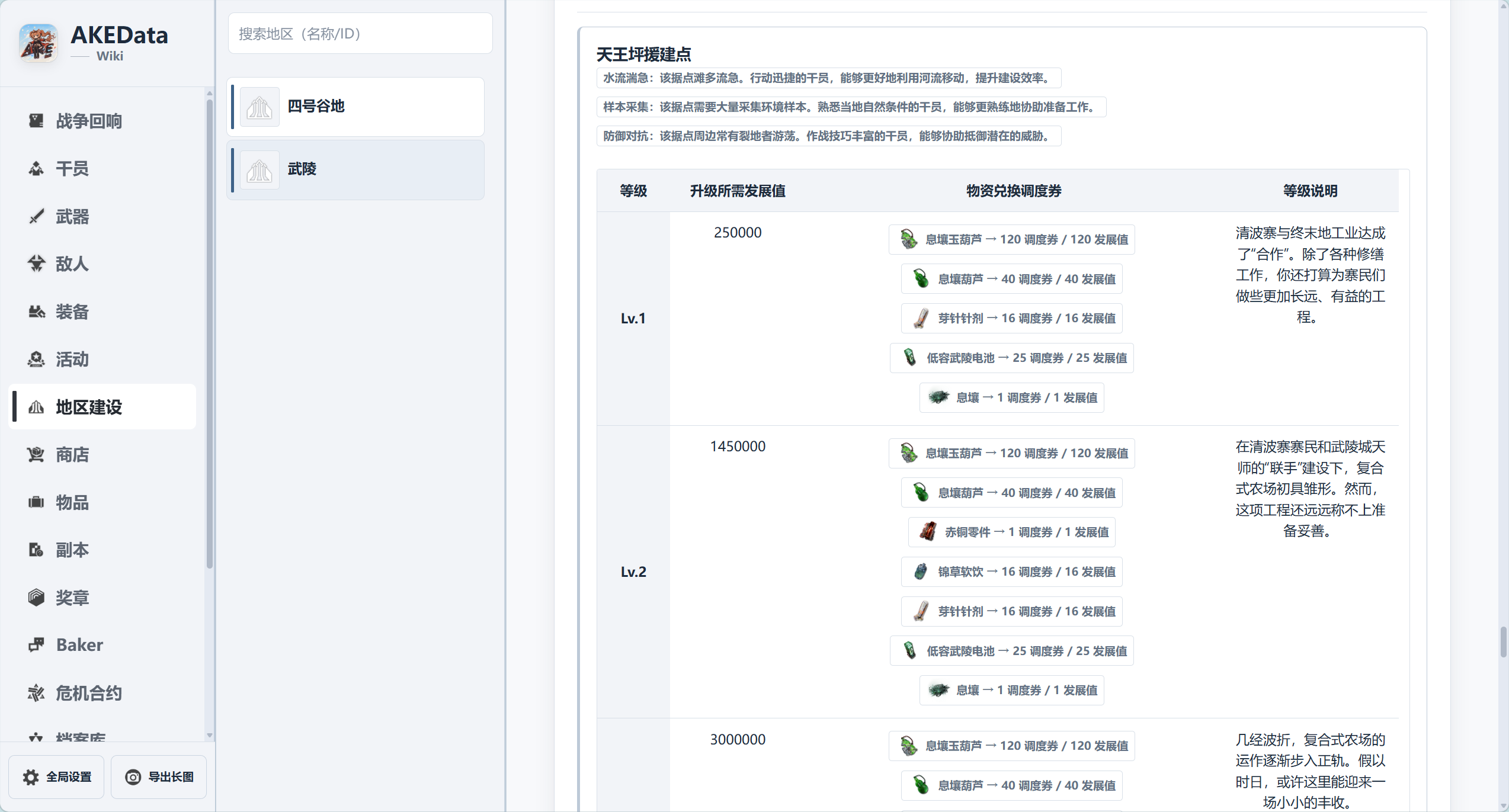The height and width of the screenshot is (812, 1509).
Task: Click Lv.2 息壤葫芦 40 调度券 chip
Action: [1012, 493]
